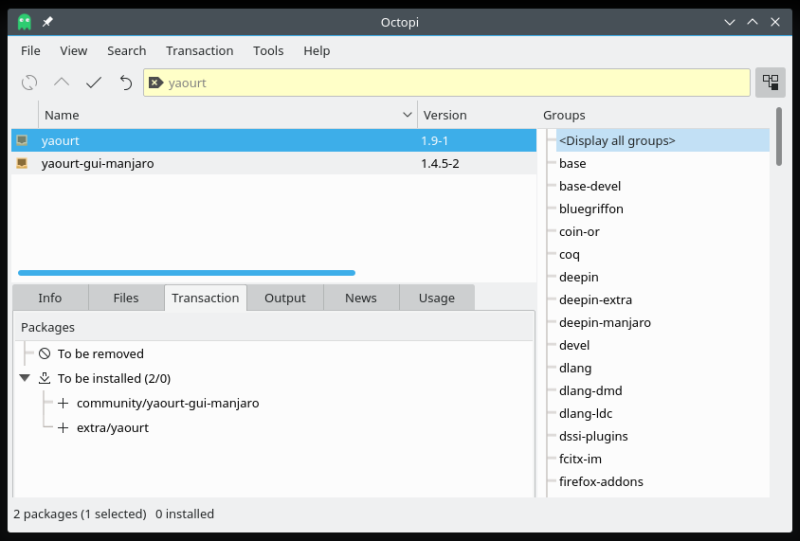This screenshot has height=541, width=800.
Task: Commit the transaction with the checkmark icon
Action: coord(94,83)
